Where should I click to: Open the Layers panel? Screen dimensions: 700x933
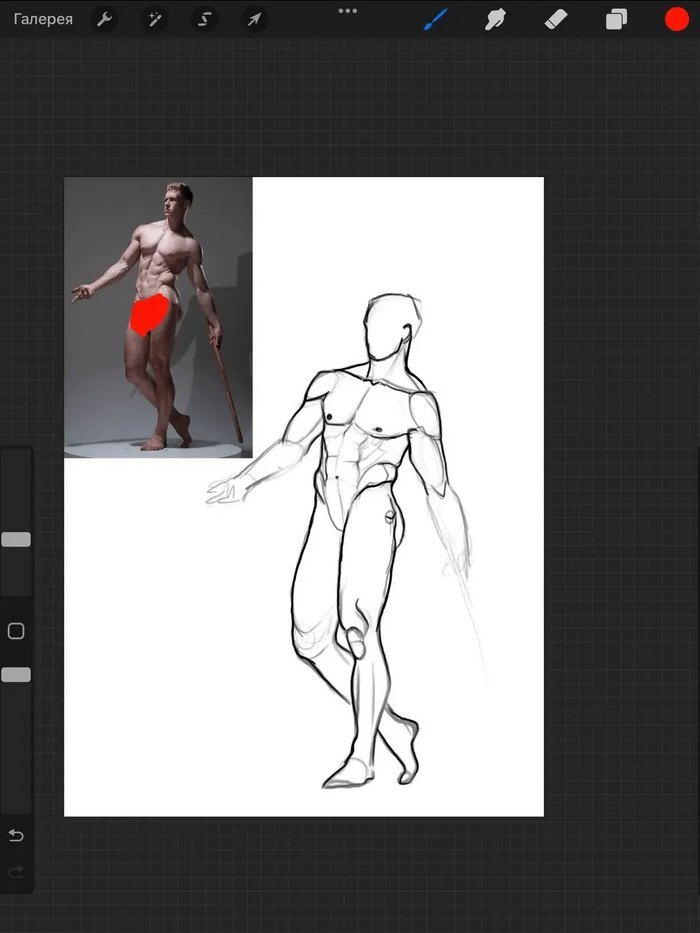(x=616, y=19)
